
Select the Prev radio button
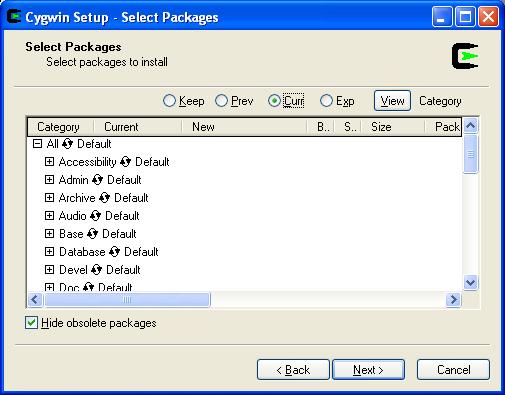click(221, 101)
